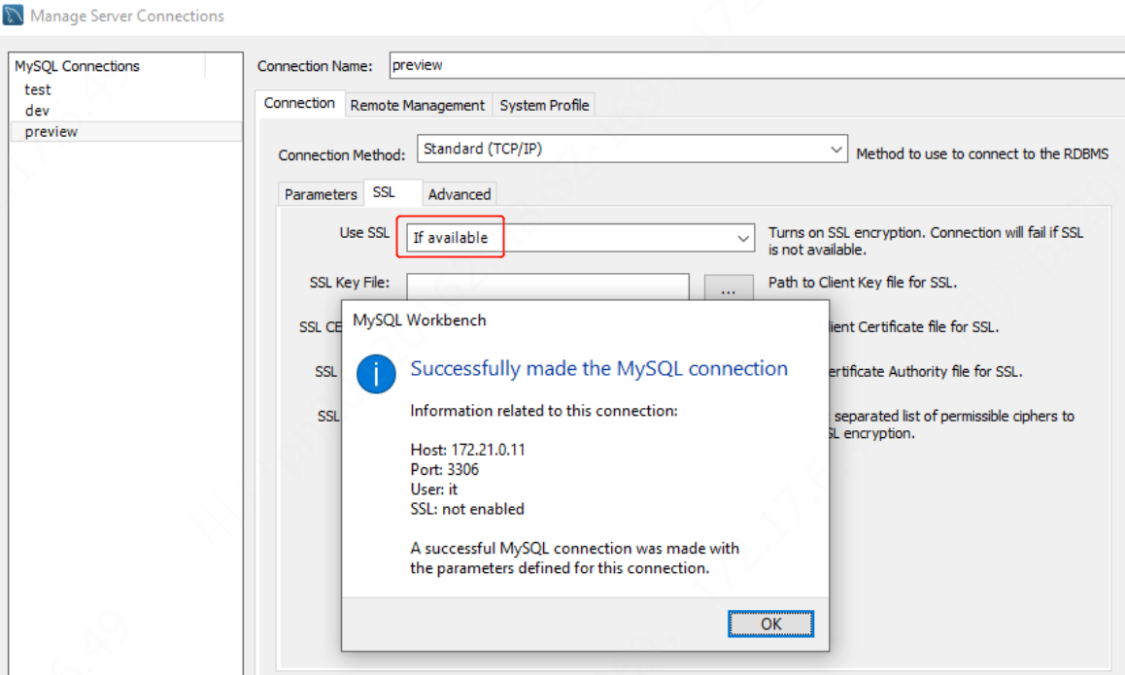Screen dimensions: 1125x675
Task: Click 'Successfully made the MySQL connection' heading
Action: coord(599,369)
